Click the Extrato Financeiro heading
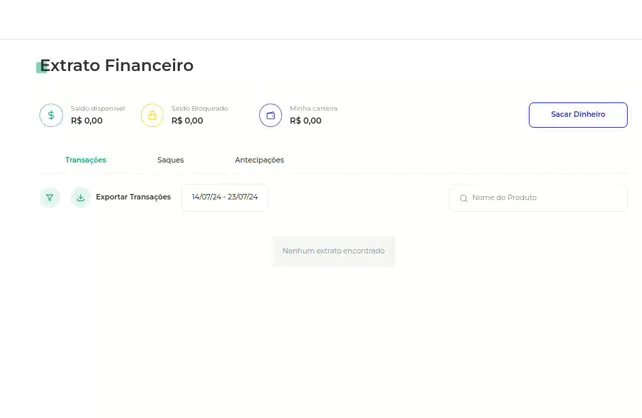This screenshot has height=418, width=642. coord(117,66)
